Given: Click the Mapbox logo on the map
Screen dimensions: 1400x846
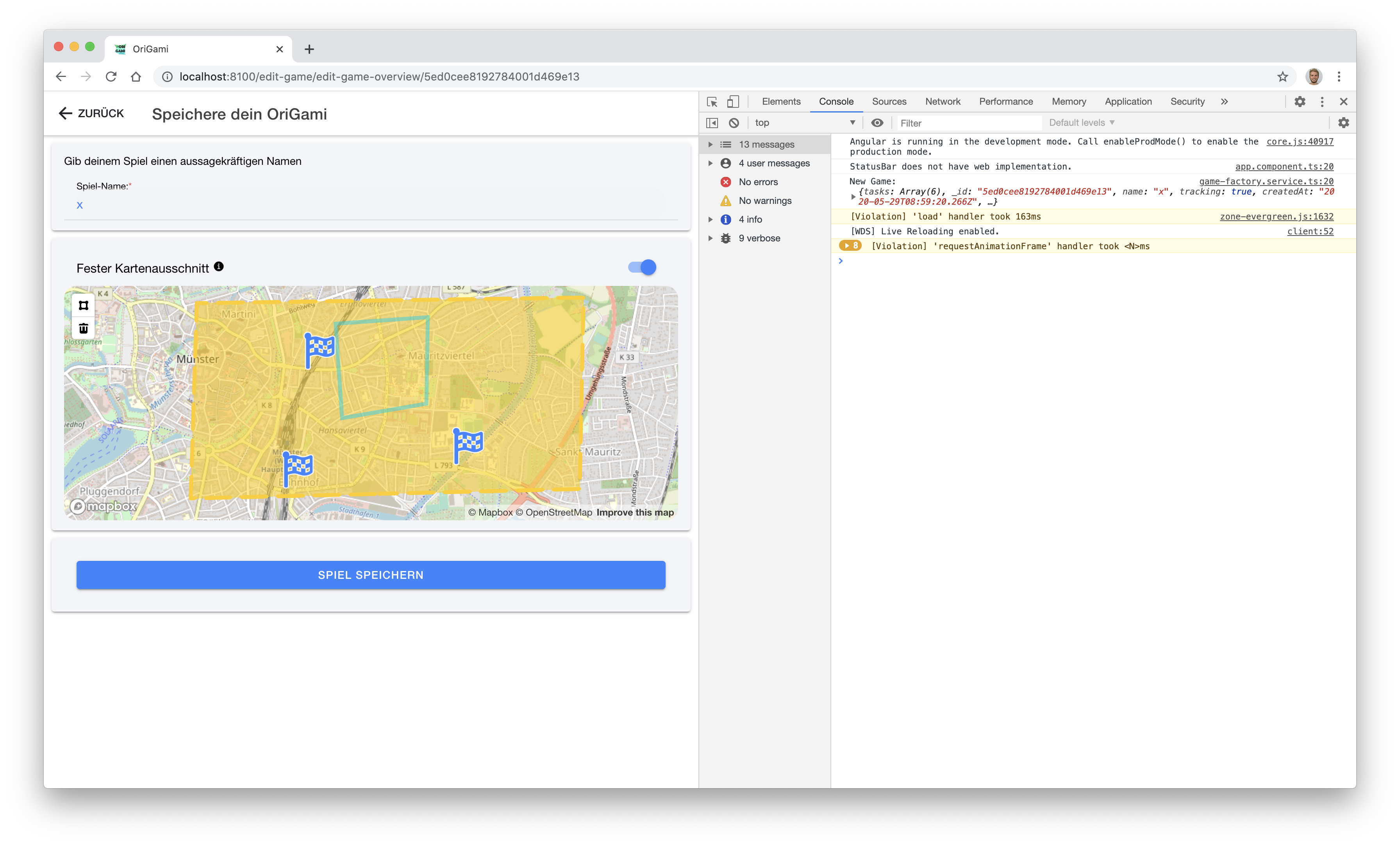Looking at the screenshot, I should coord(102,506).
